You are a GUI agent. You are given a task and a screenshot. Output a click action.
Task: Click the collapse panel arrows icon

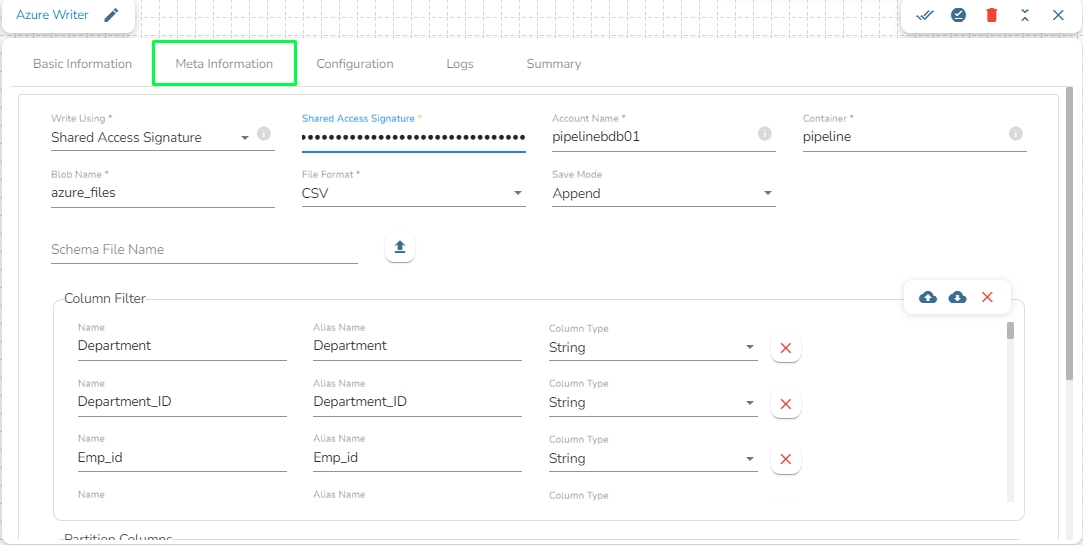pyautogui.click(x=1025, y=15)
